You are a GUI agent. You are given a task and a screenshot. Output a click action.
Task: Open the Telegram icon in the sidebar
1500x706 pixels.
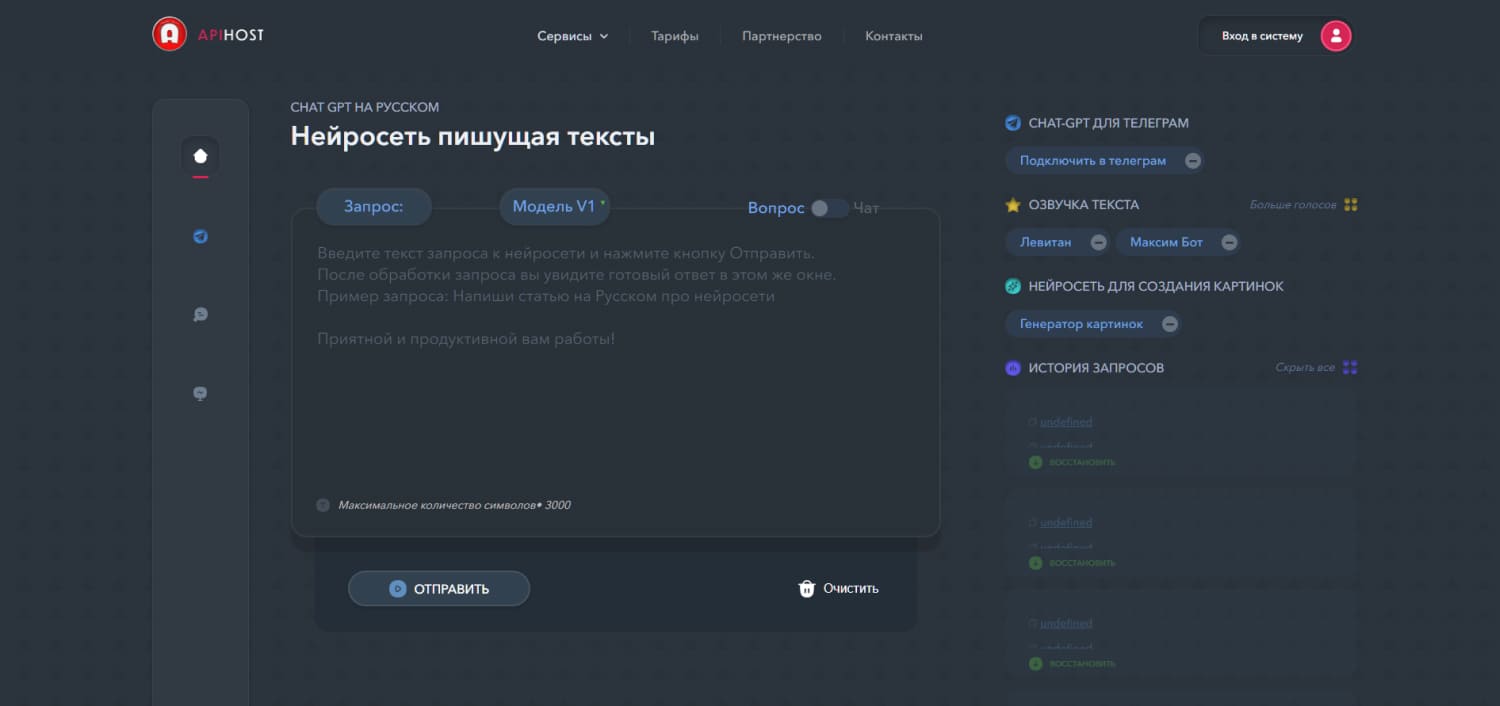pyautogui.click(x=200, y=236)
